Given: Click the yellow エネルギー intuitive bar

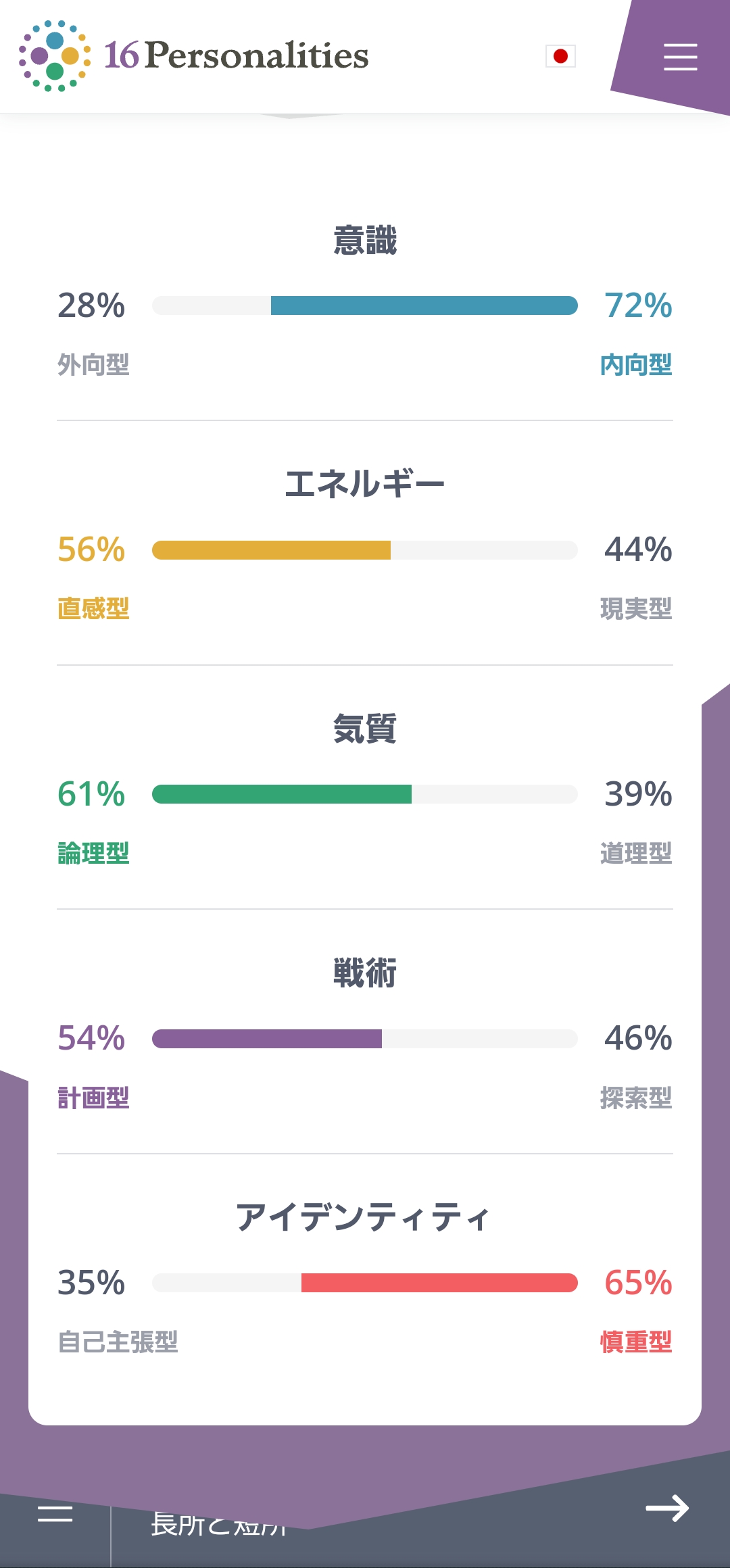Looking at the screenshot, I should click(x=271, y=550).
